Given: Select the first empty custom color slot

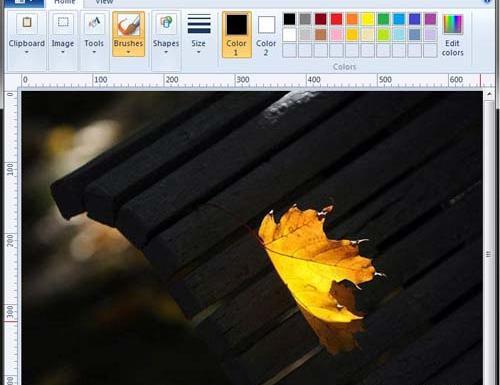Looking at the screenshot, I should [289, 51].
